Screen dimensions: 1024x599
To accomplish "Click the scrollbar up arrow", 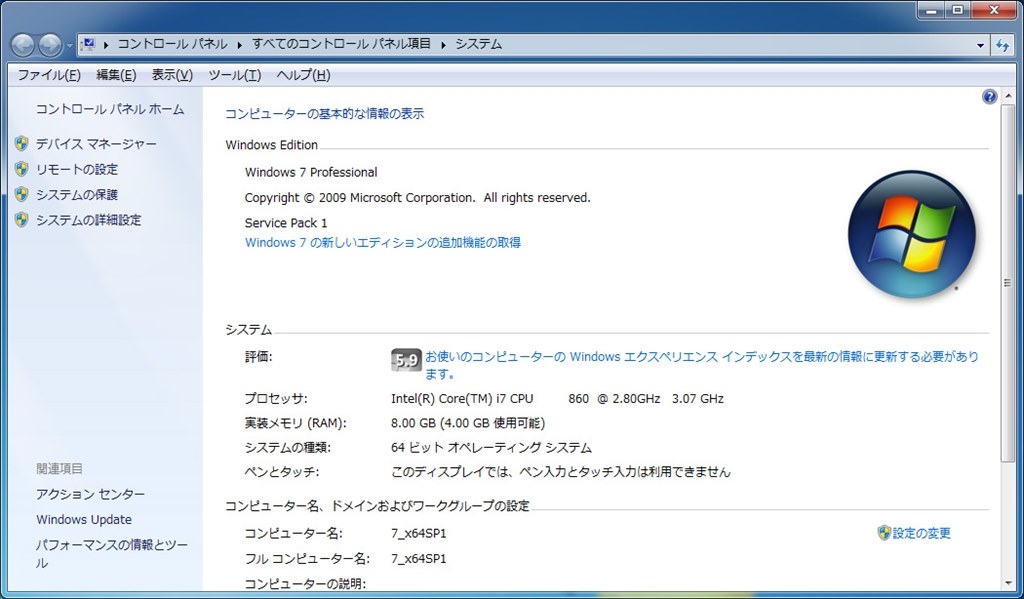I will [1008, 96].
